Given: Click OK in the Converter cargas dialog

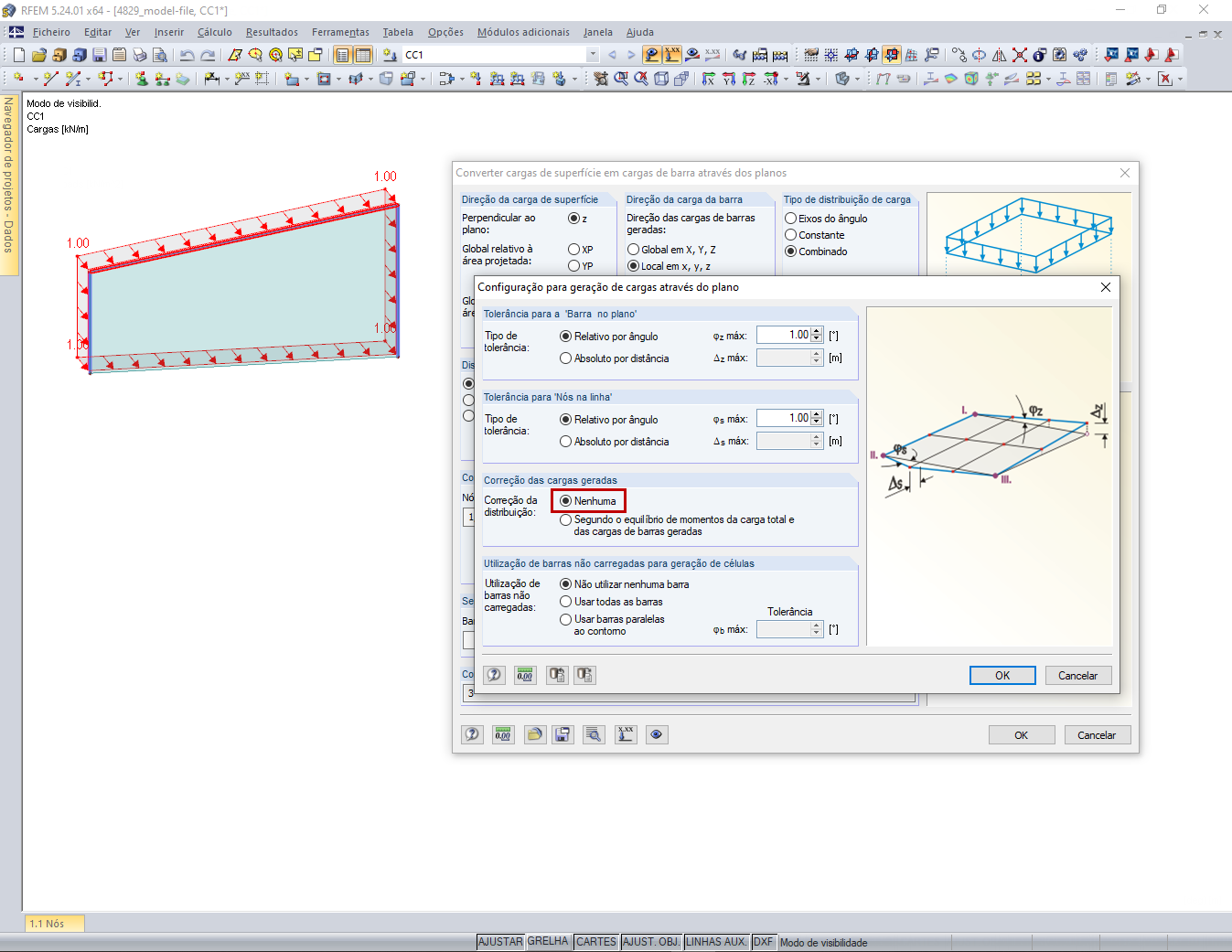Looking at the screenshot, I should click(1022, 734).
